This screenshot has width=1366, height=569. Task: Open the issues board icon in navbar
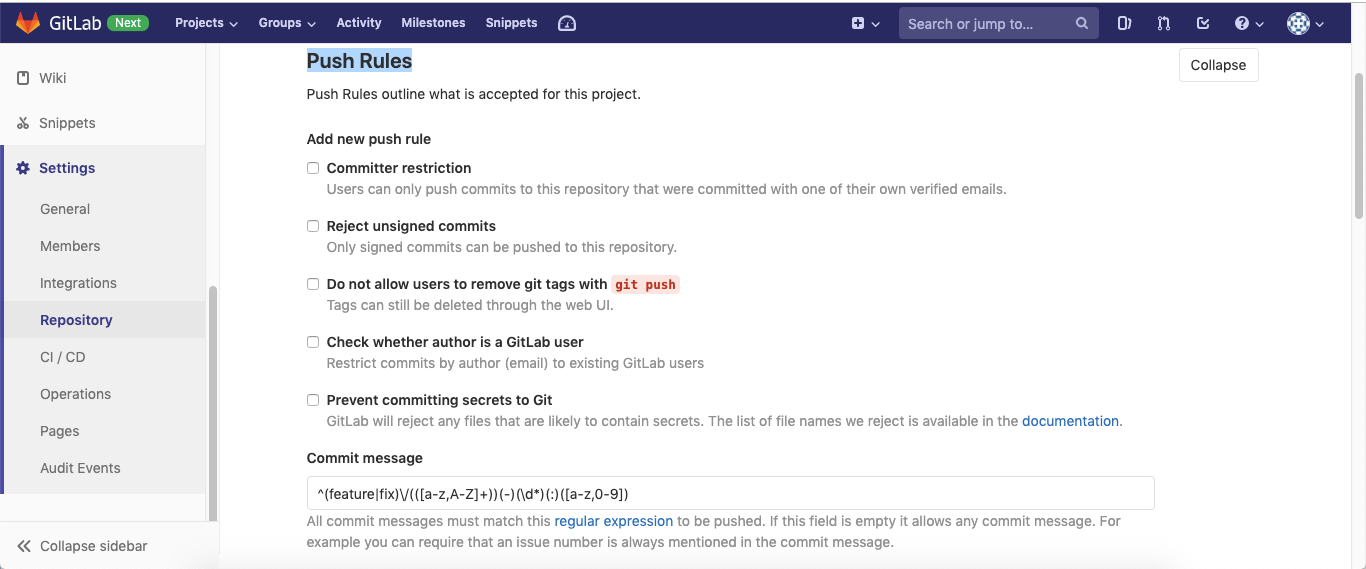1124,23
